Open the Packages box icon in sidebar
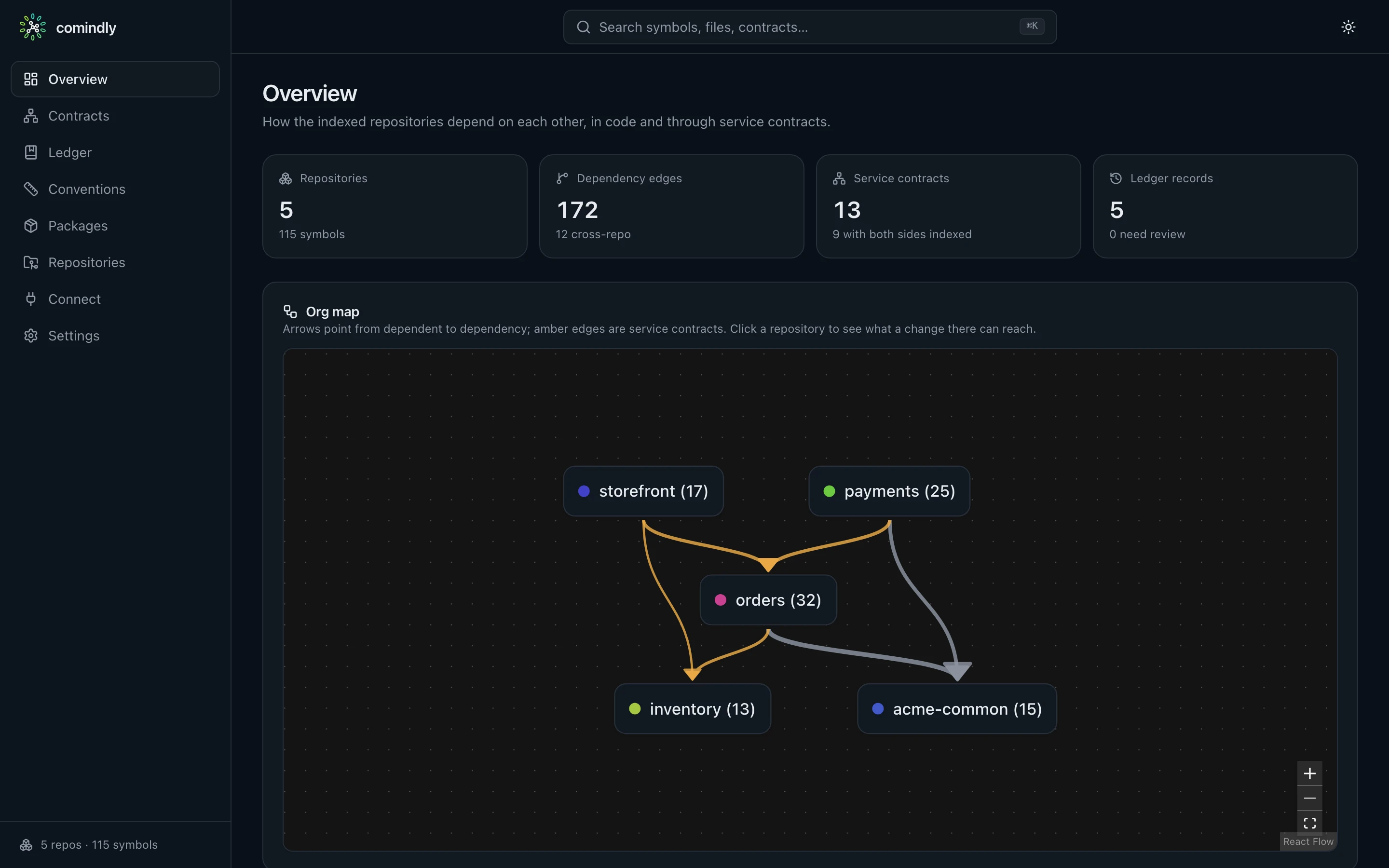1389x868 pixels. (x=31, y=226)
